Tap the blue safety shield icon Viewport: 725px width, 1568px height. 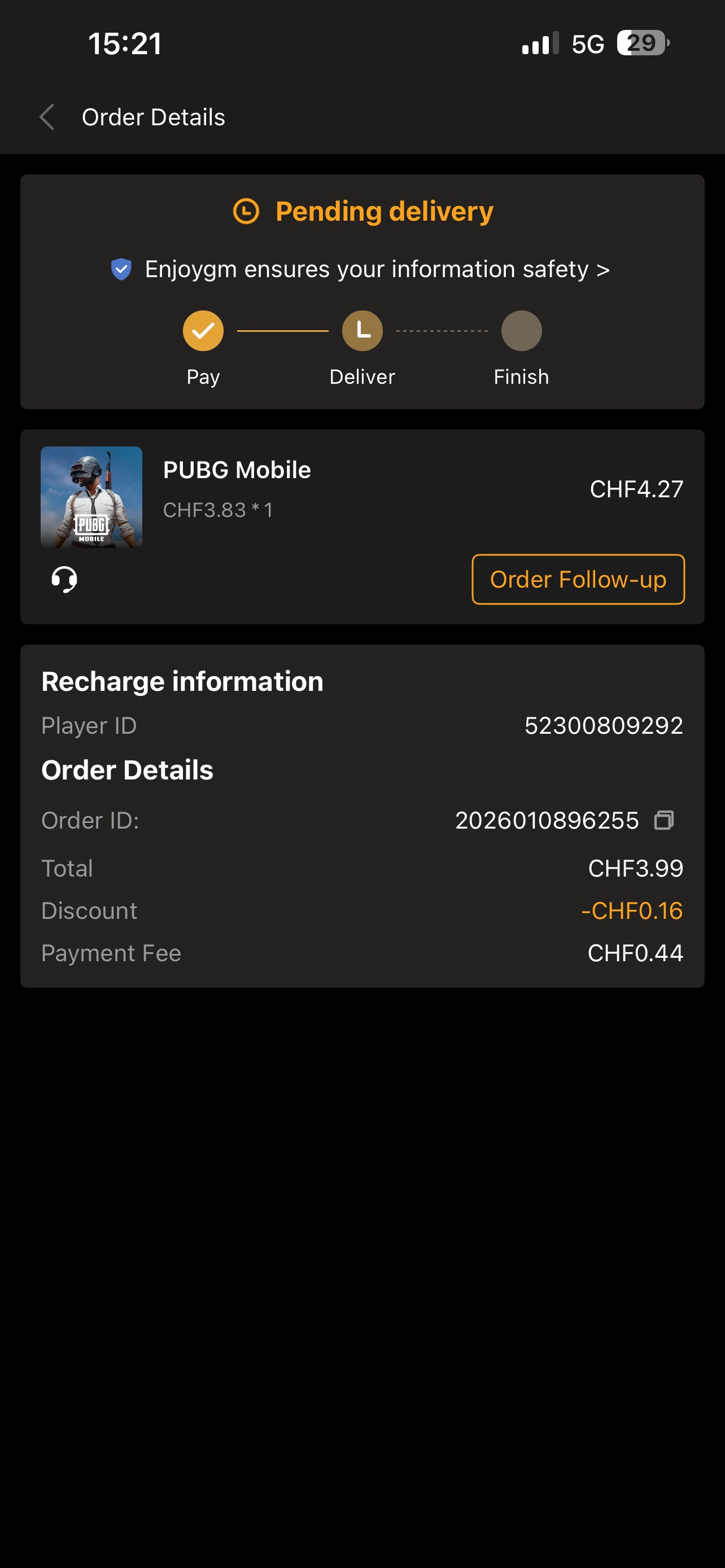point(122,269)
